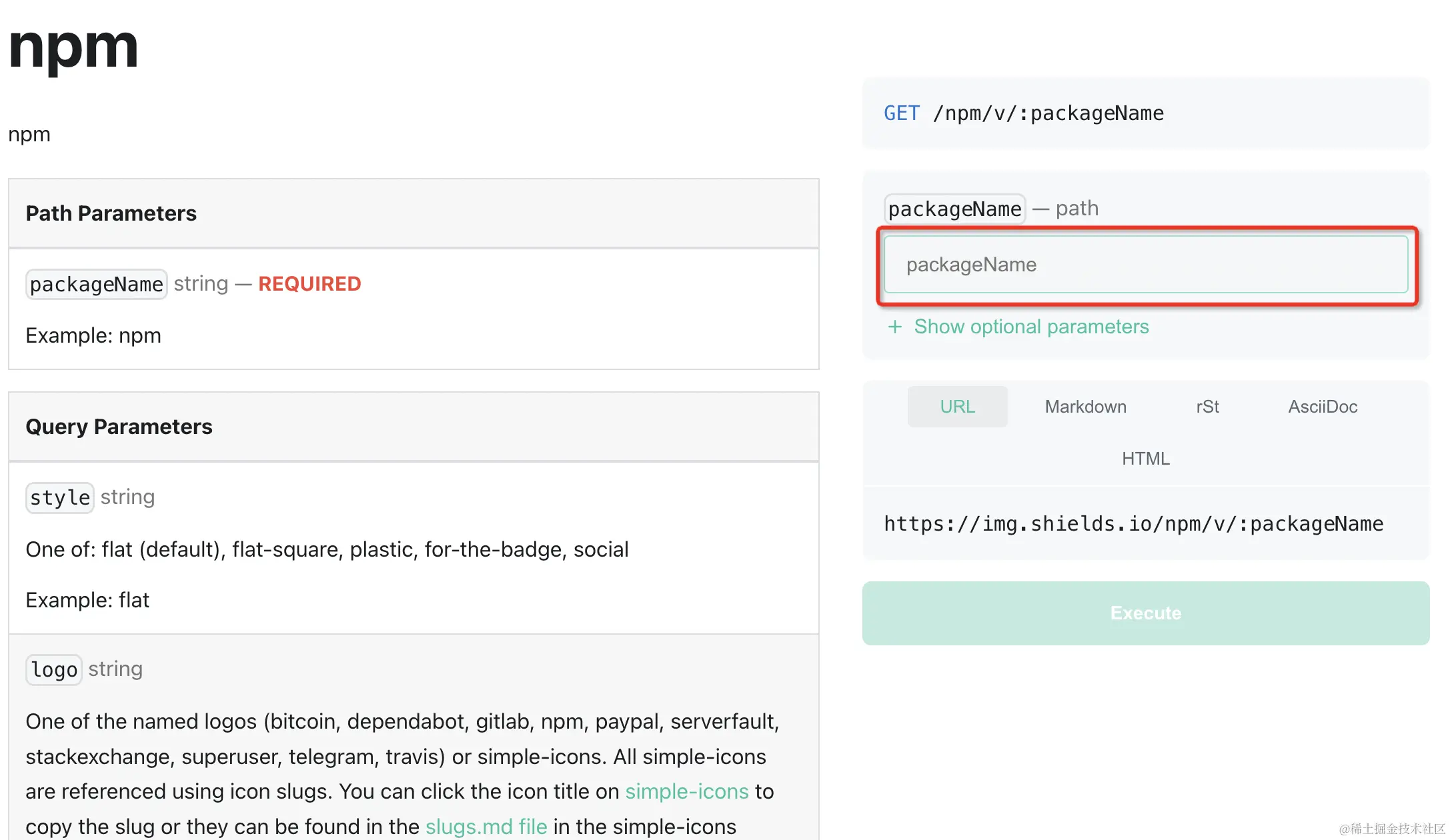Open the slugs.md file link
Screen dimensions: 1450x840
486,827
